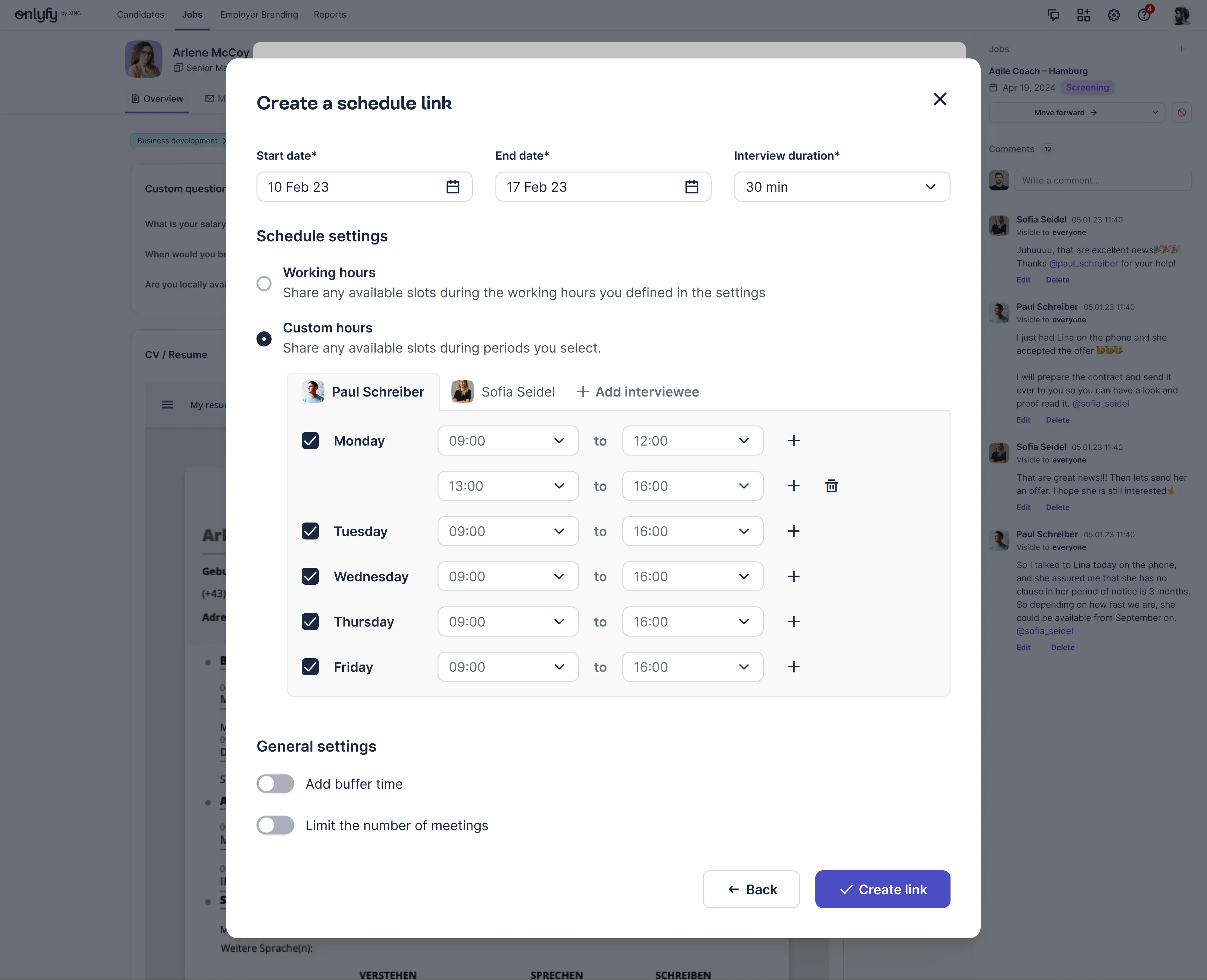Uncheck the Friday checkbox
The image size is (1207, 980).
310,667
